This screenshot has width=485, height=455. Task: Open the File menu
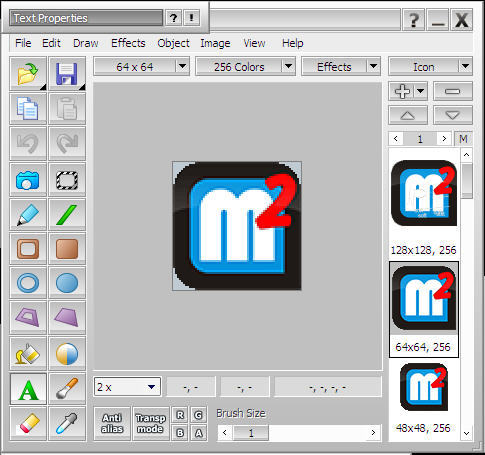click(x=23, y=43)
